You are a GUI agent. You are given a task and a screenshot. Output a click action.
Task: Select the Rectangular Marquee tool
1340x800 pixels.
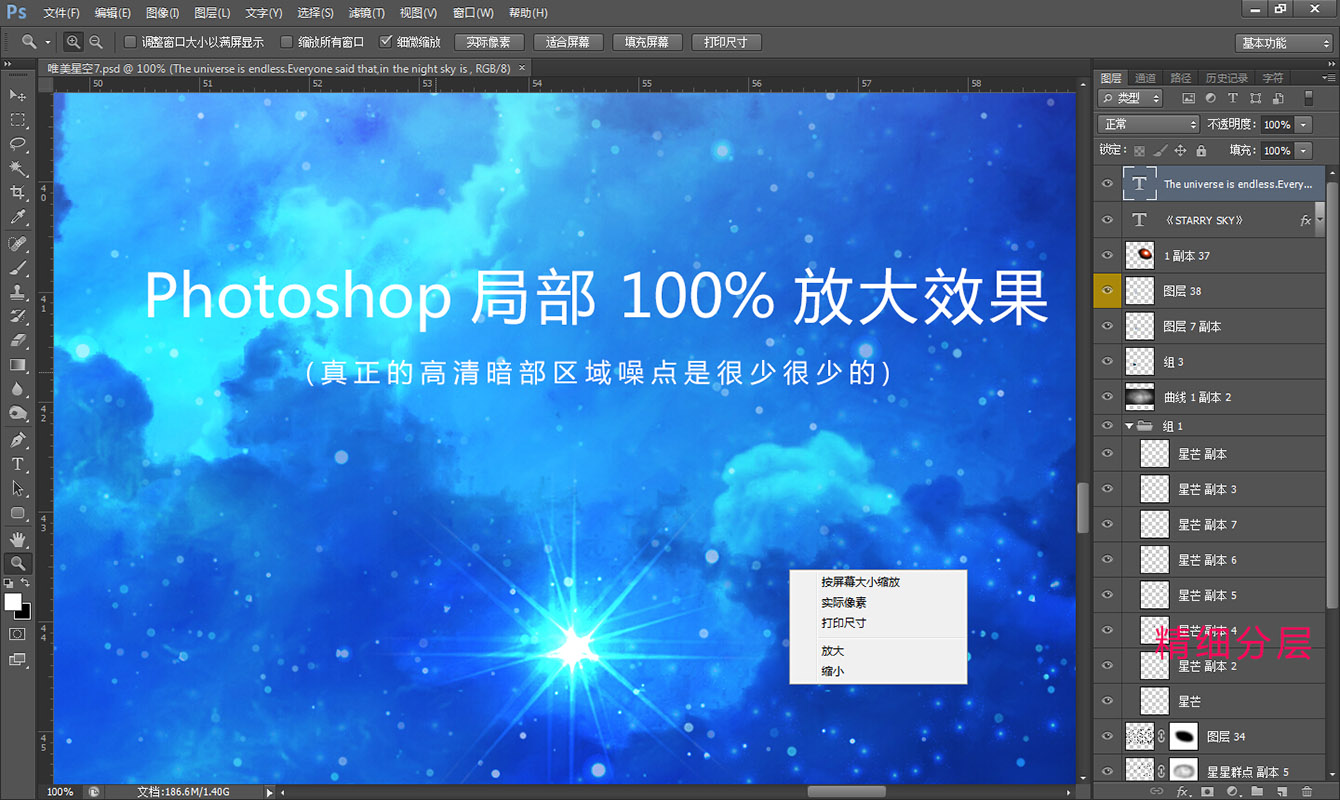[18, 120]
